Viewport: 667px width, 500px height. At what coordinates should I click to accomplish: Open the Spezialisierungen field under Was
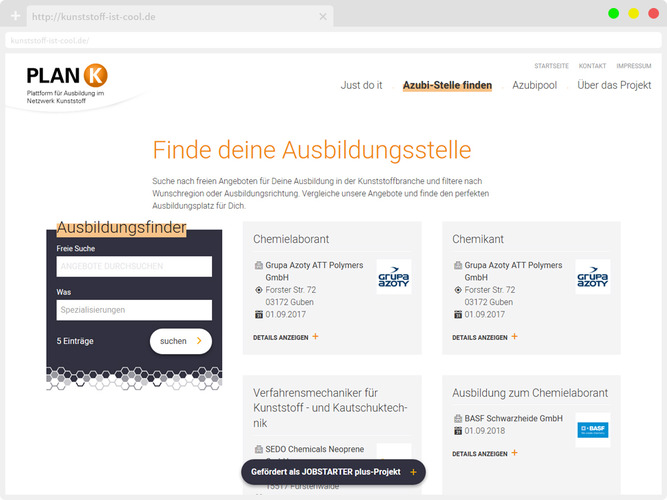click(134, 310)
